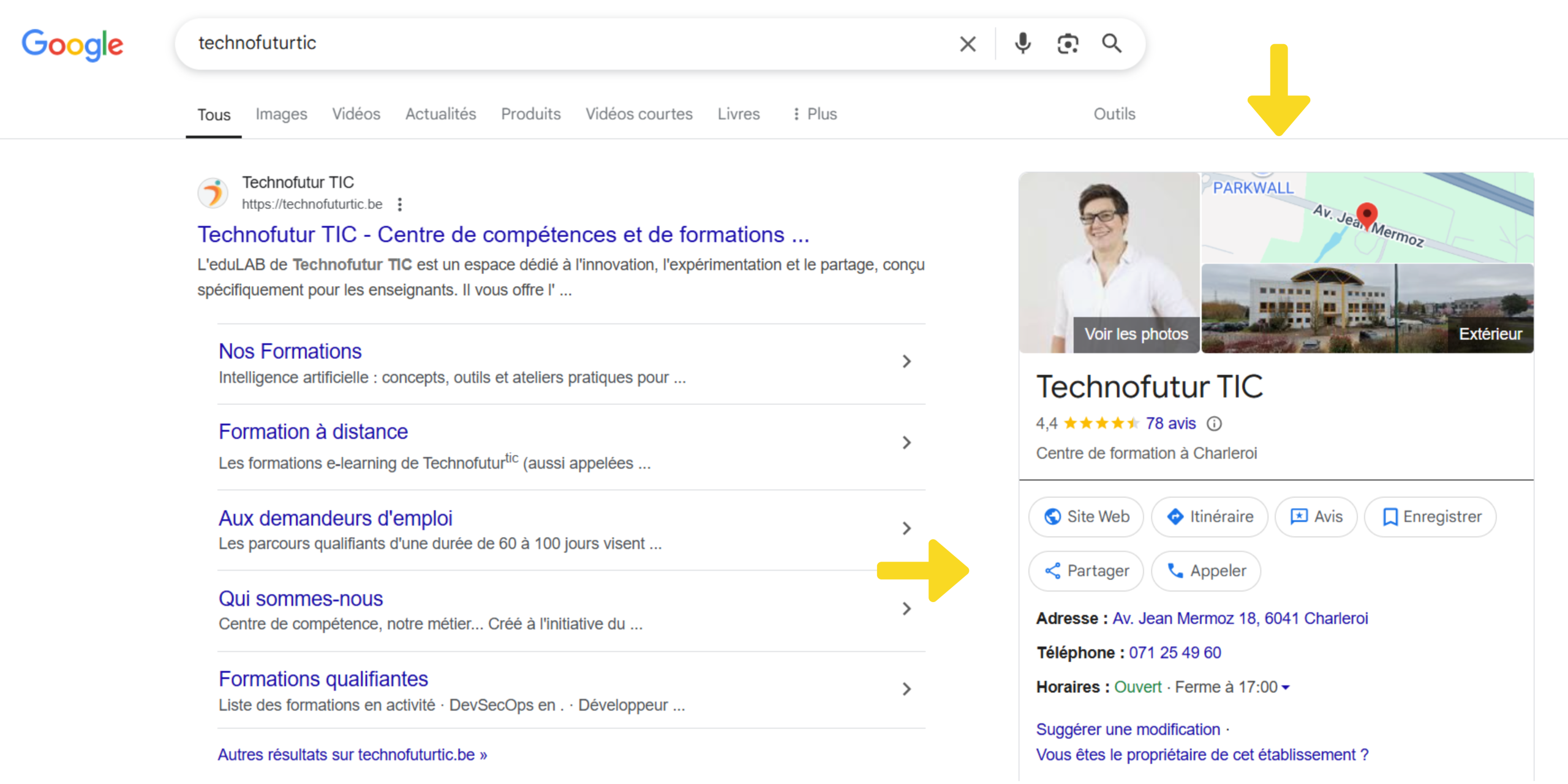1568x784 pixels.
Task: Open the Nos Formations sitelink
Action: click(x=290, y=352)
